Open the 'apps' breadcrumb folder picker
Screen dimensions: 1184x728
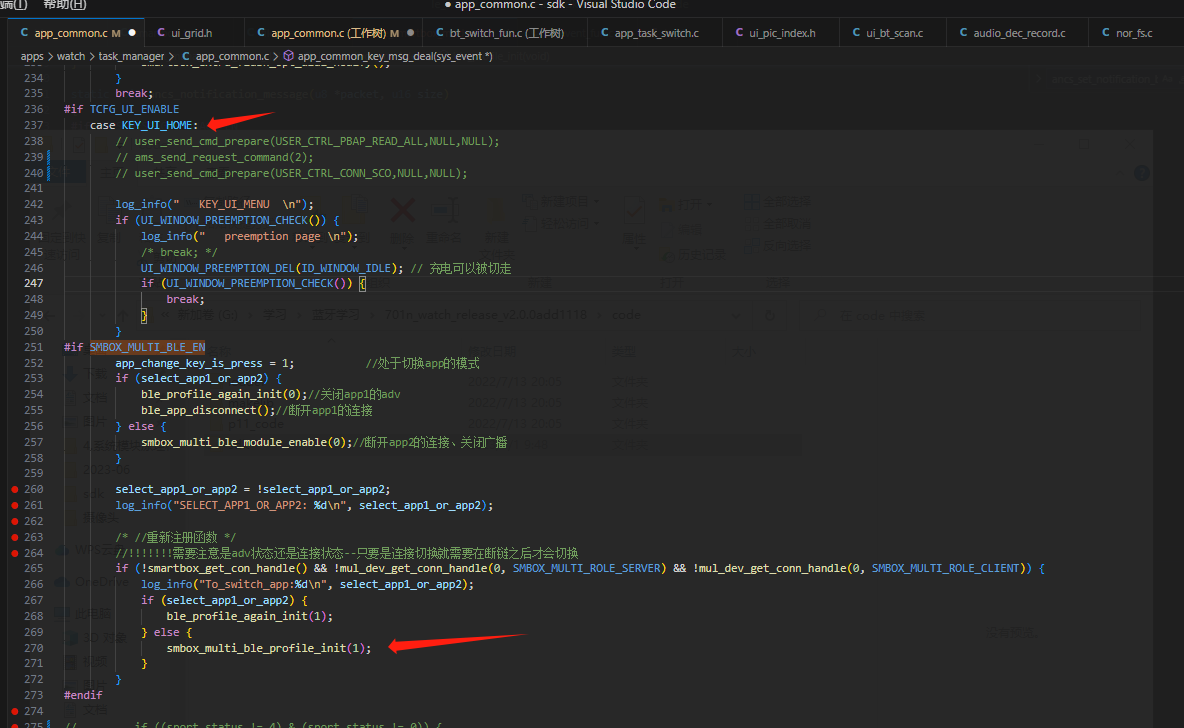coord(32,56)
